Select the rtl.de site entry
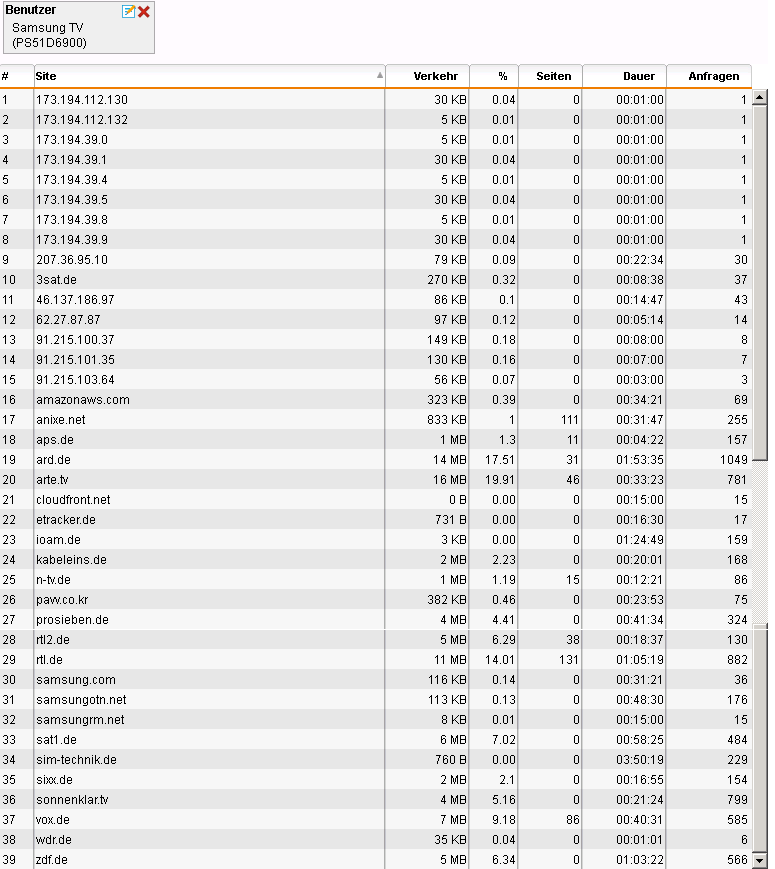 click(49, 660)
